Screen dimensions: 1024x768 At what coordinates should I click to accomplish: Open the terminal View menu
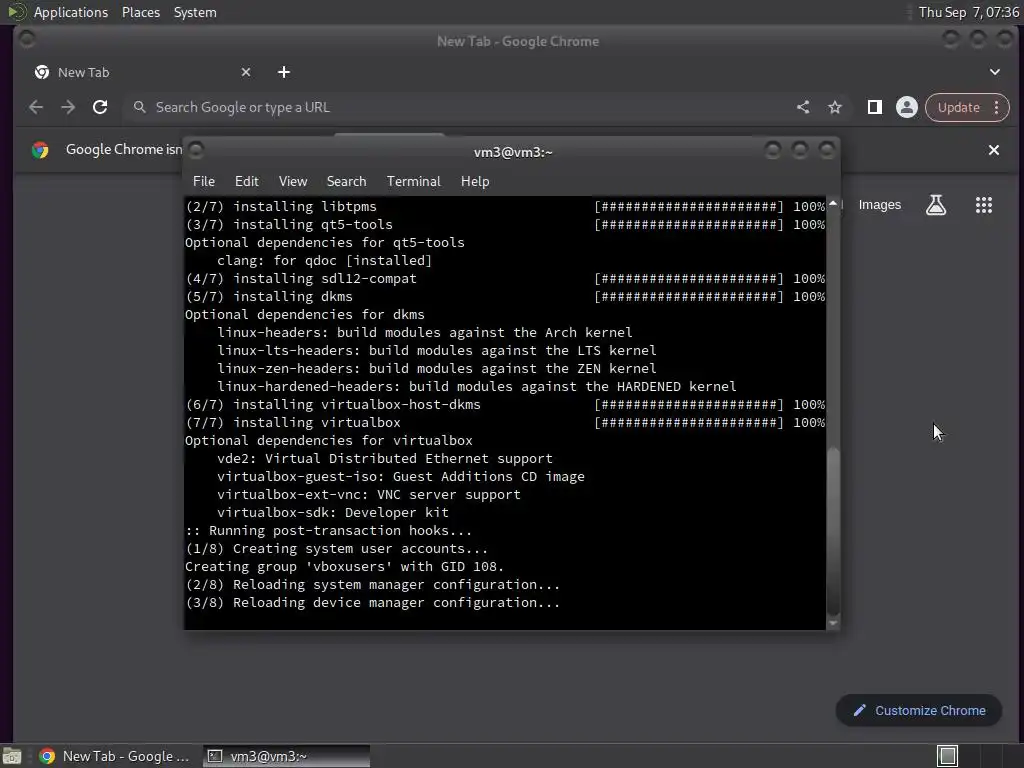(293, 182)
